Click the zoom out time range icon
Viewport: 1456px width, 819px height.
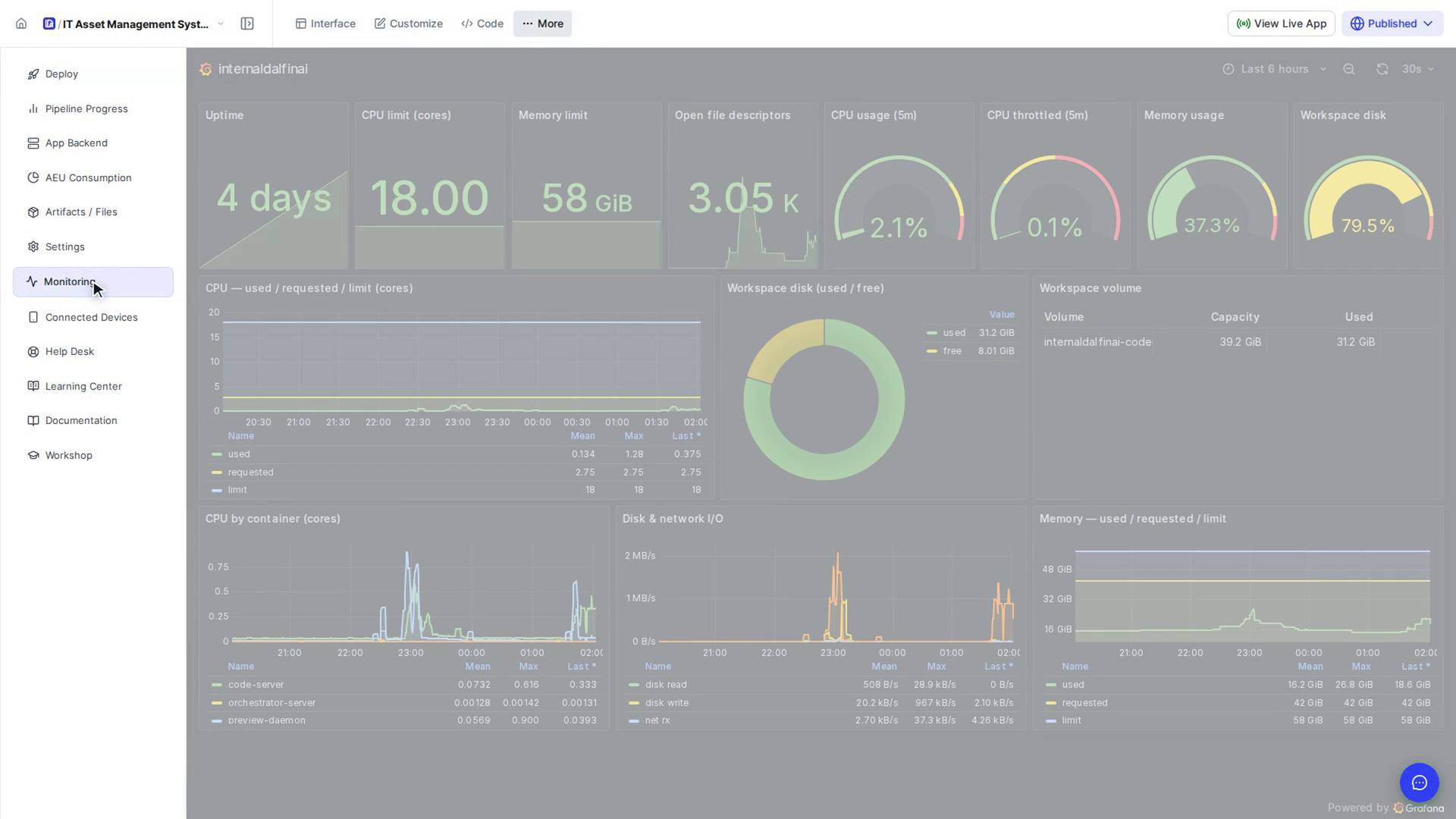coord(1349,69)
